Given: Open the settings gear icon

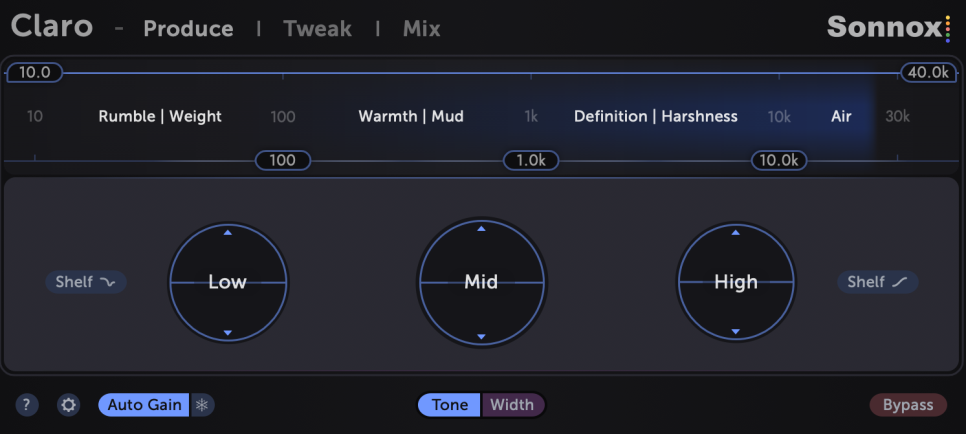Looking at the screenshot, I should [x=68, y=405].
